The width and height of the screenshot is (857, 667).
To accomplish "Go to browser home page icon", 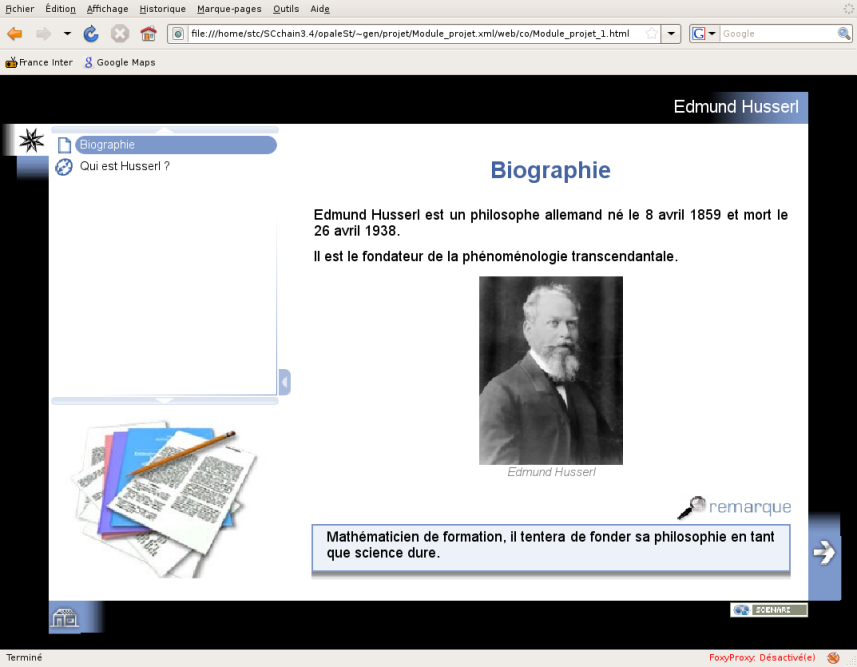I will tap(148, 34).
